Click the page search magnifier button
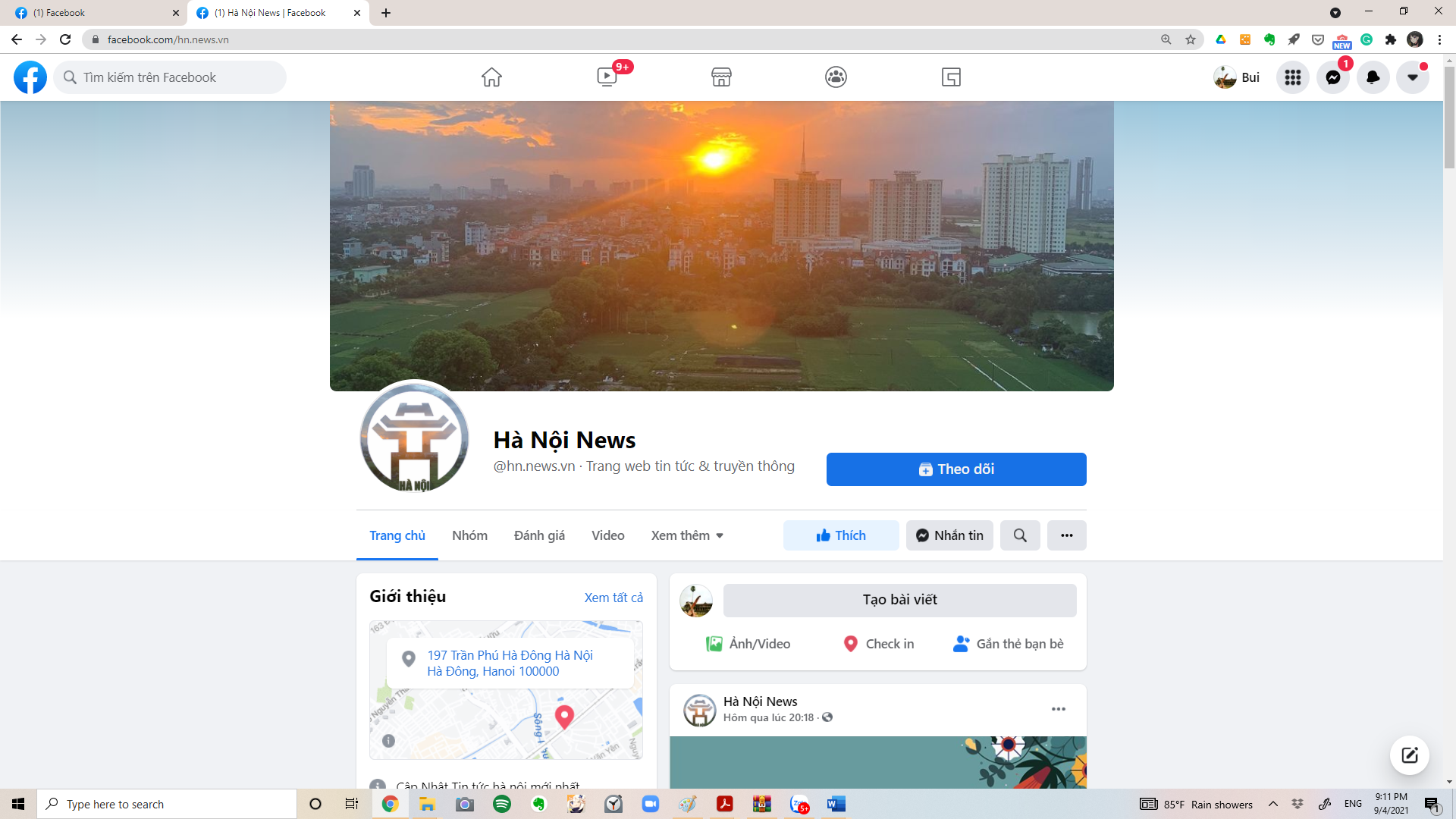1456x819 pixels. (1020, 535)
